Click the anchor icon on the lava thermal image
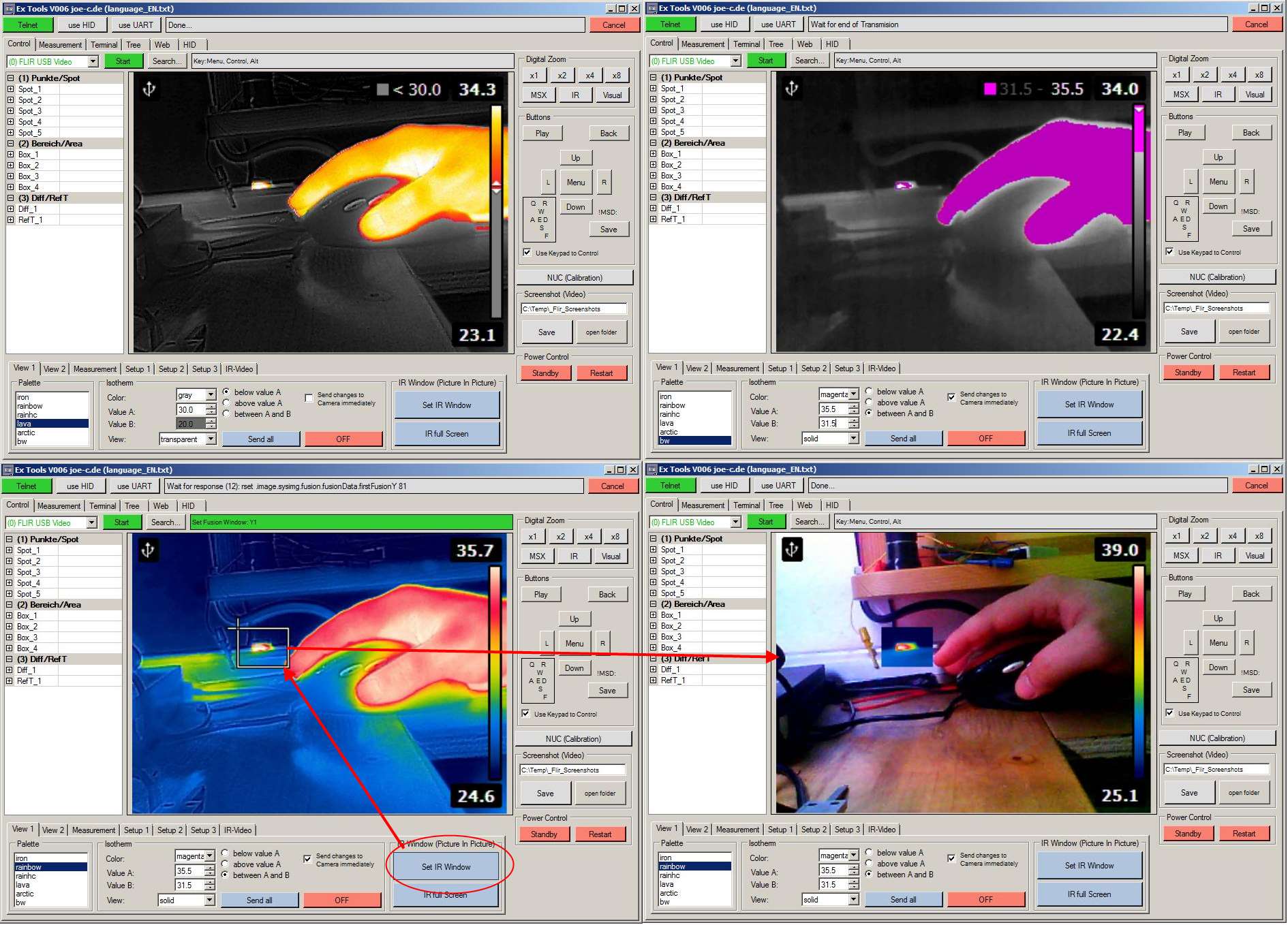Screen dimensions: 1288x925 [x=149, y=89]
